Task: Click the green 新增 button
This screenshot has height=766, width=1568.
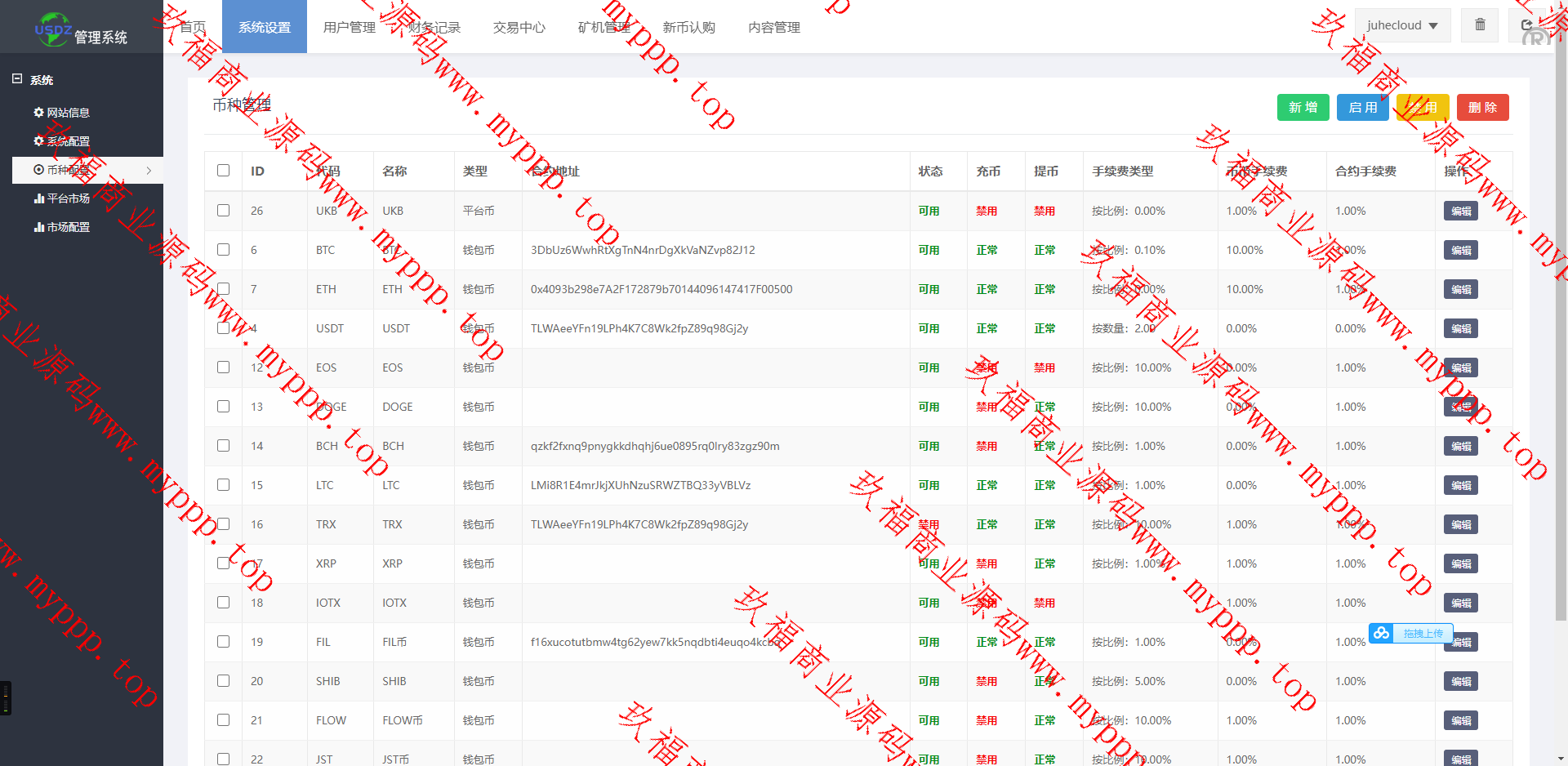Action: 1303,107
